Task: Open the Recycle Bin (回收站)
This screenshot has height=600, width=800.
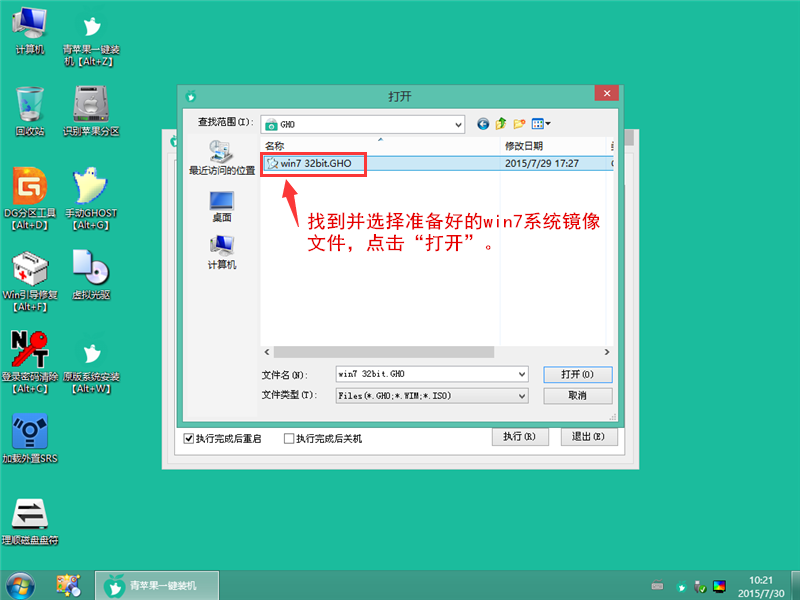Action: coord(30,110)
